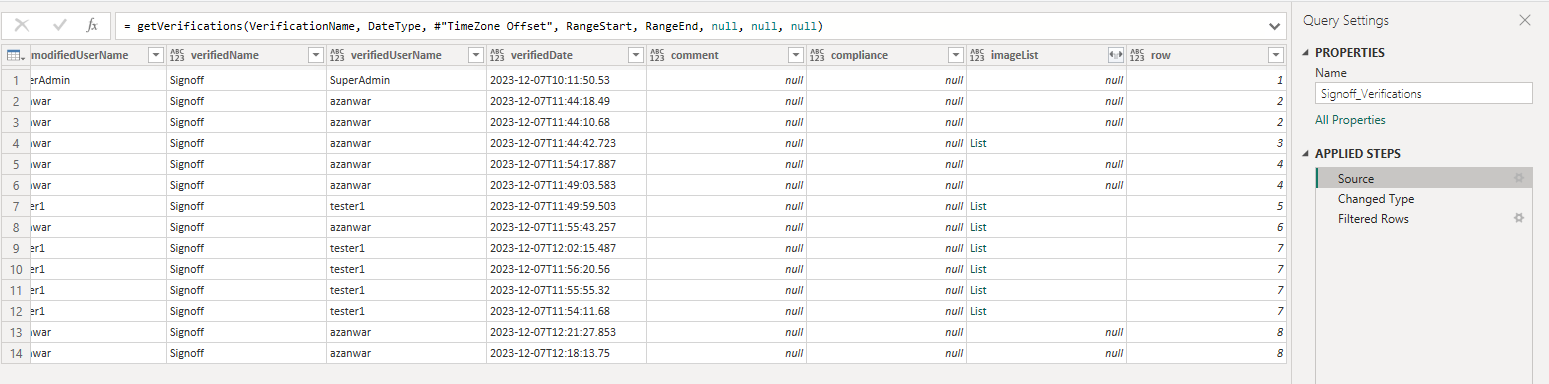Change data type icon of compliance column
1549x384 pixels.
pyautogui.click(x=818, y=56)
